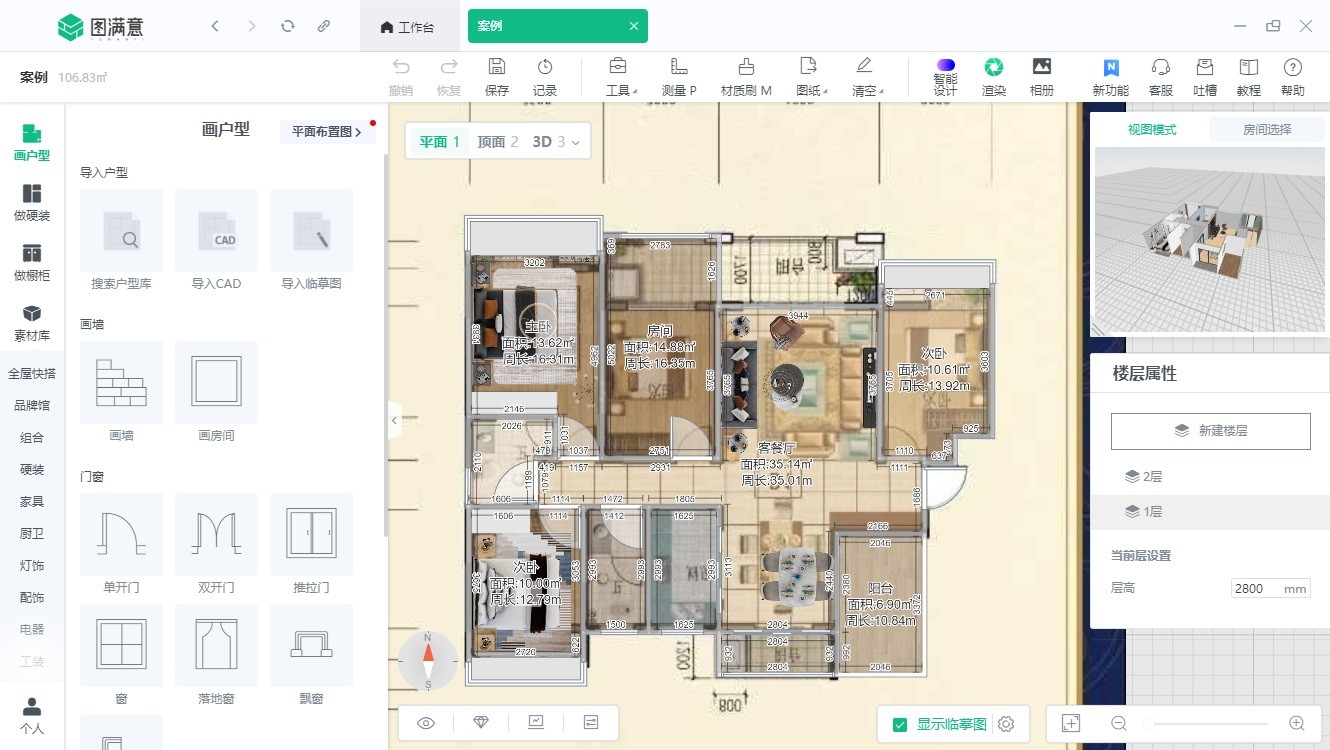Collapse the left panel with the arrow handle
This screenshot has width=1330, height=750.
click(394, 421)
